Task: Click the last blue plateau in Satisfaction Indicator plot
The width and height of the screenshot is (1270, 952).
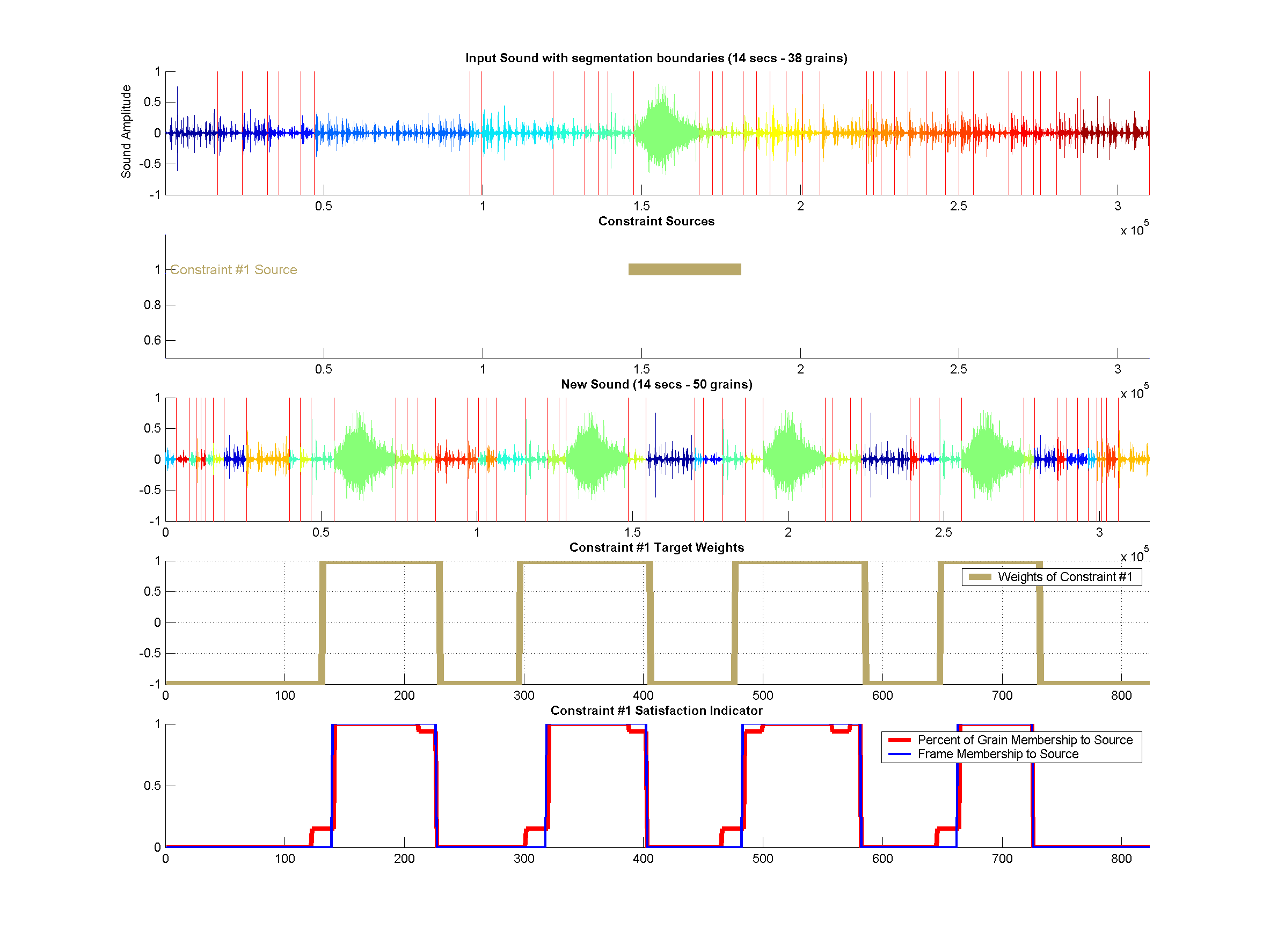Action: tap(995, 726)
